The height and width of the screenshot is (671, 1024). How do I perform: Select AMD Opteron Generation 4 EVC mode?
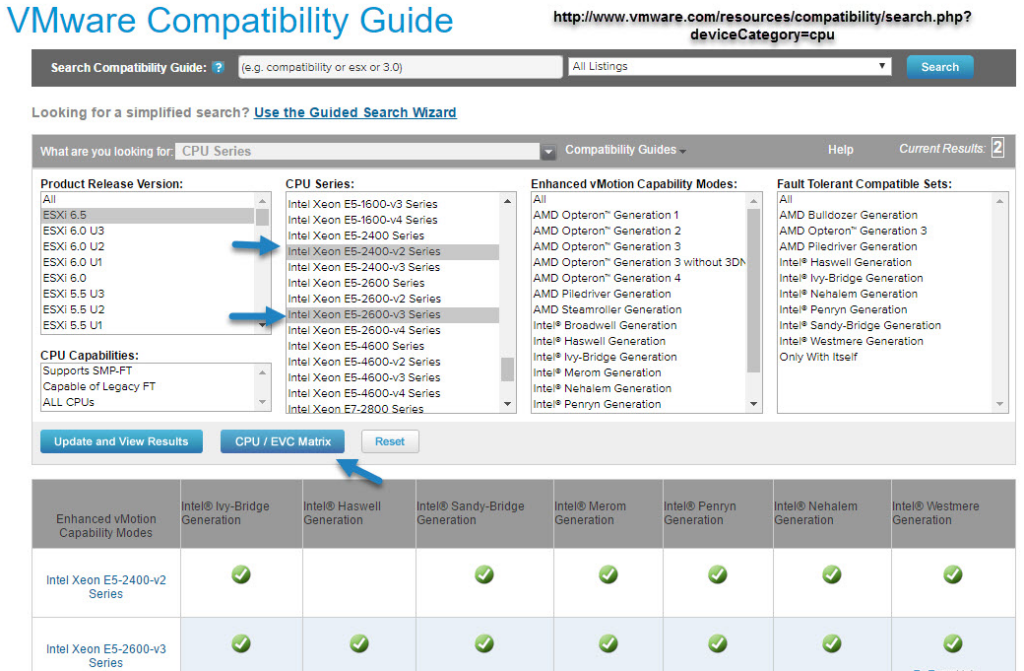638,278
